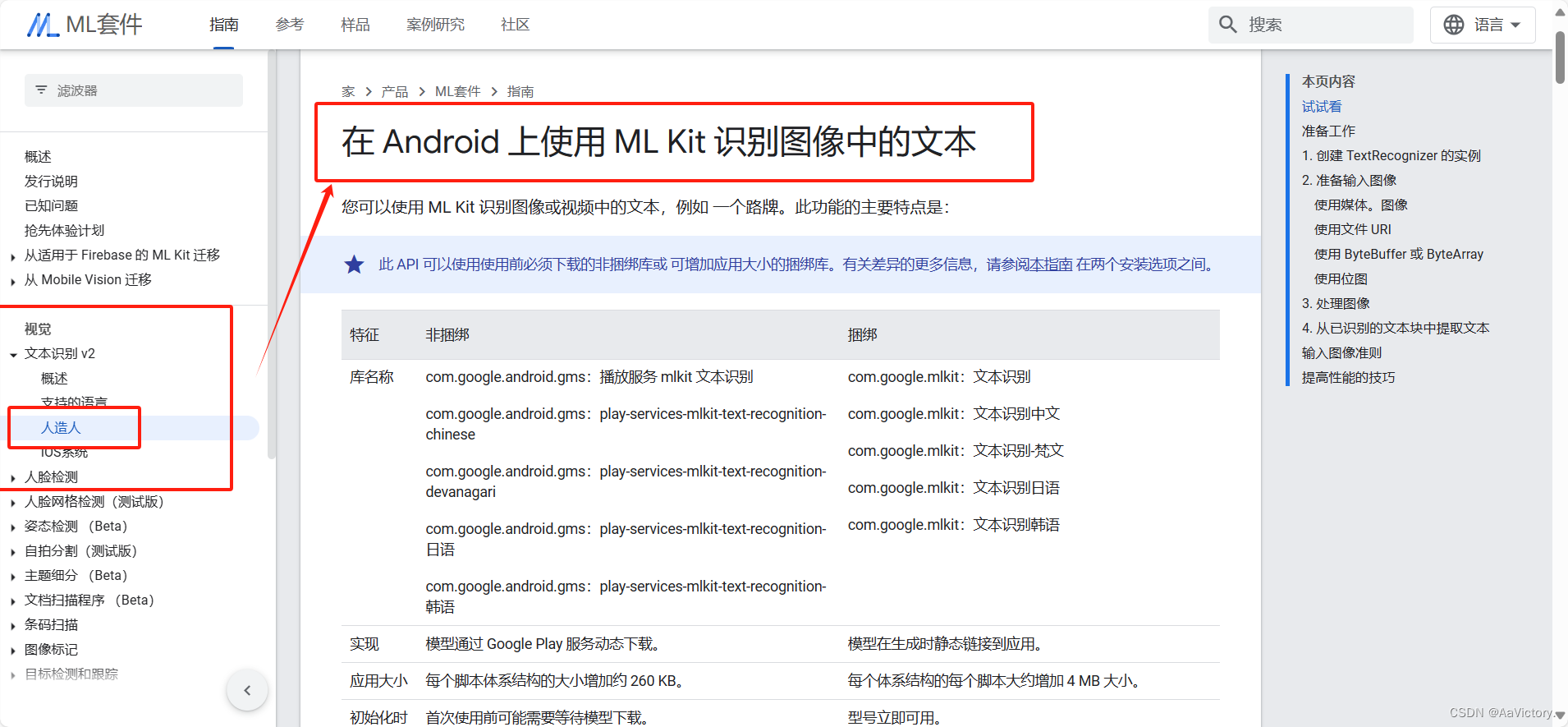The width and height of the screenshot is (1568, 727).
Task: Click the 搜索 search field
Action: pos(1311,25)
